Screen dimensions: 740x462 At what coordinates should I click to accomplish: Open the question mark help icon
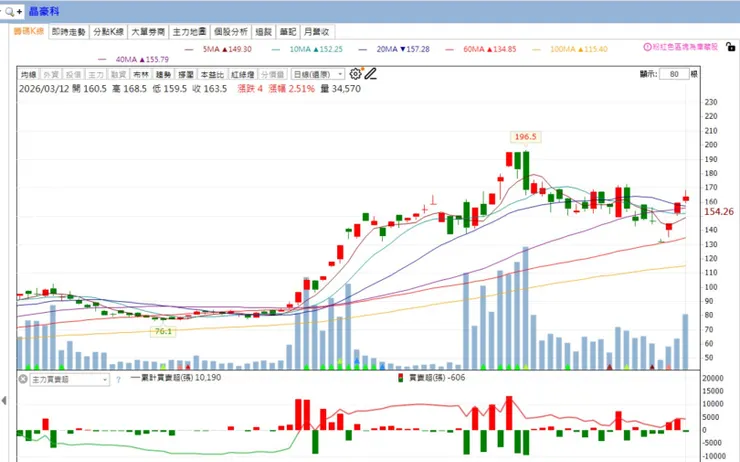118,379
